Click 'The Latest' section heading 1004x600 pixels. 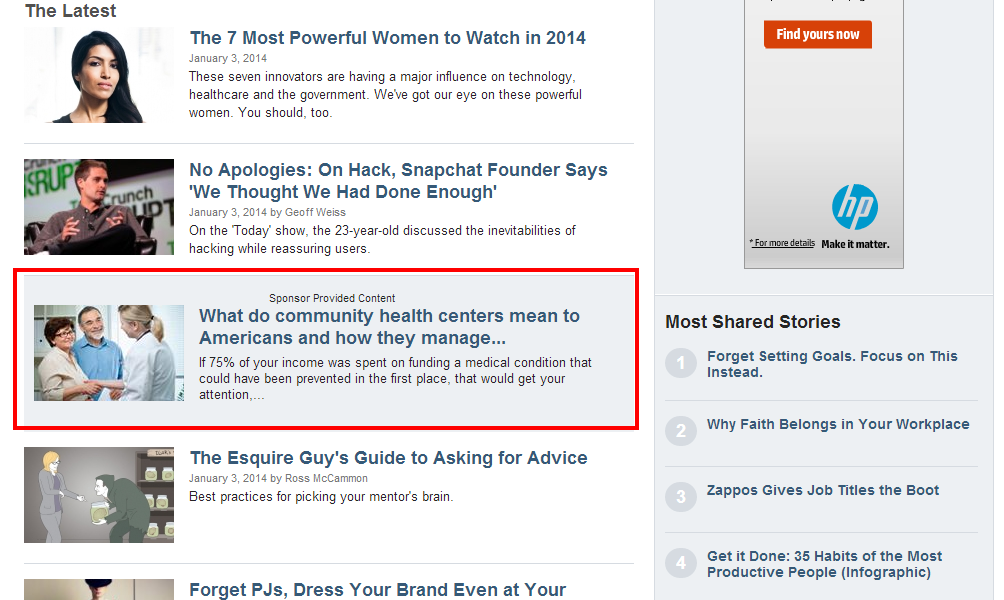[70, 11]
